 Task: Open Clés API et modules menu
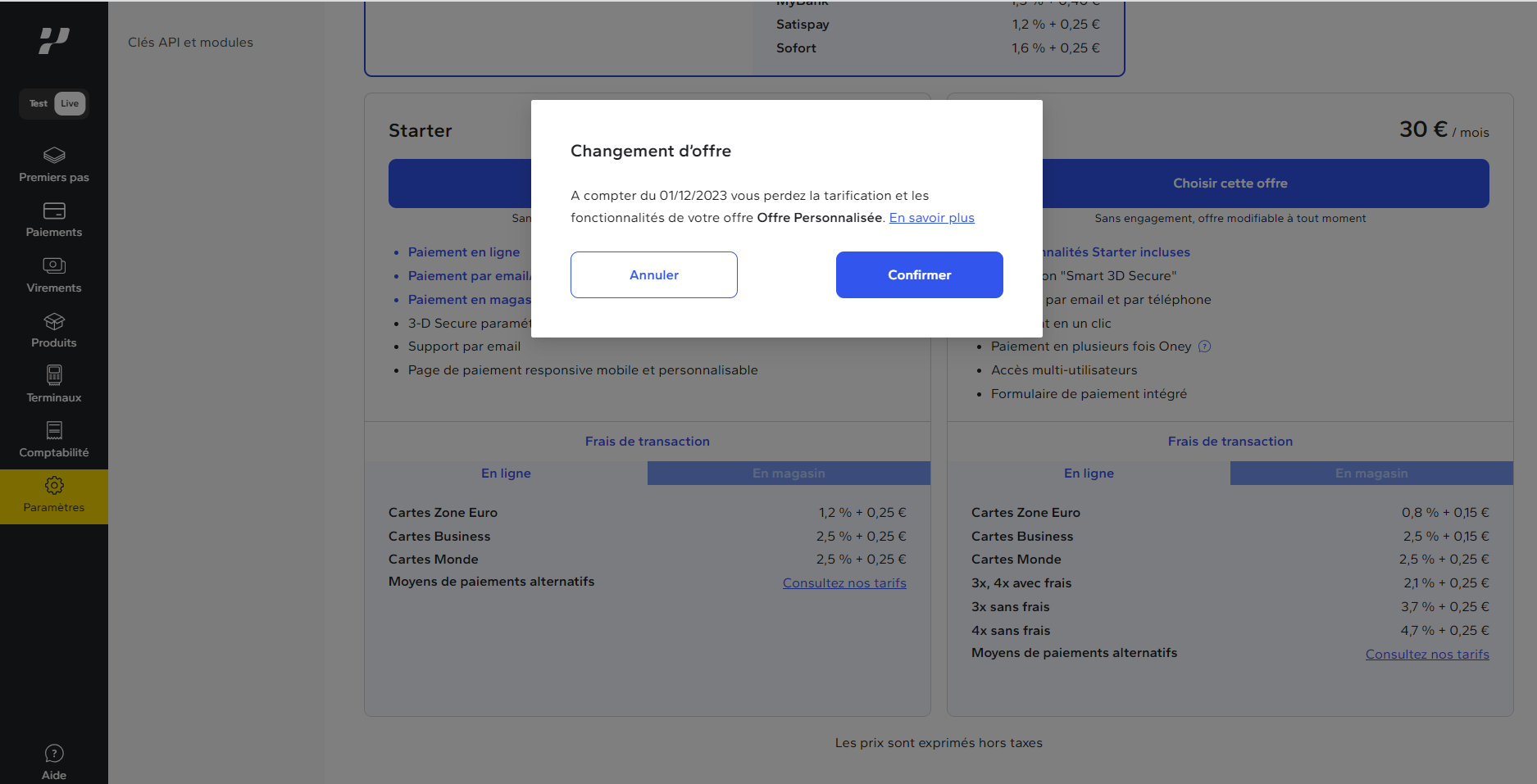tap(190, 43)
